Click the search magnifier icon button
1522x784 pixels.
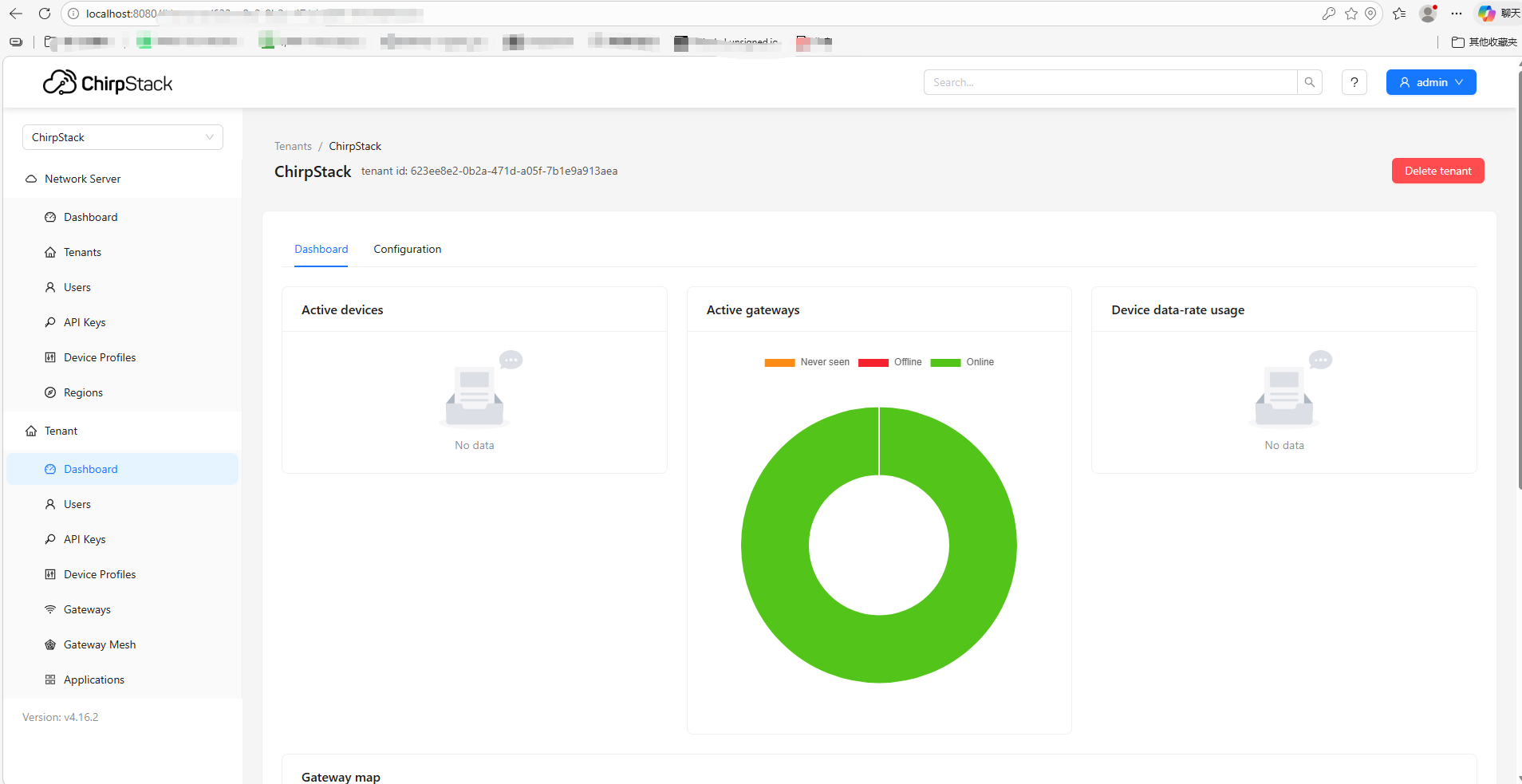(1309, 82)
